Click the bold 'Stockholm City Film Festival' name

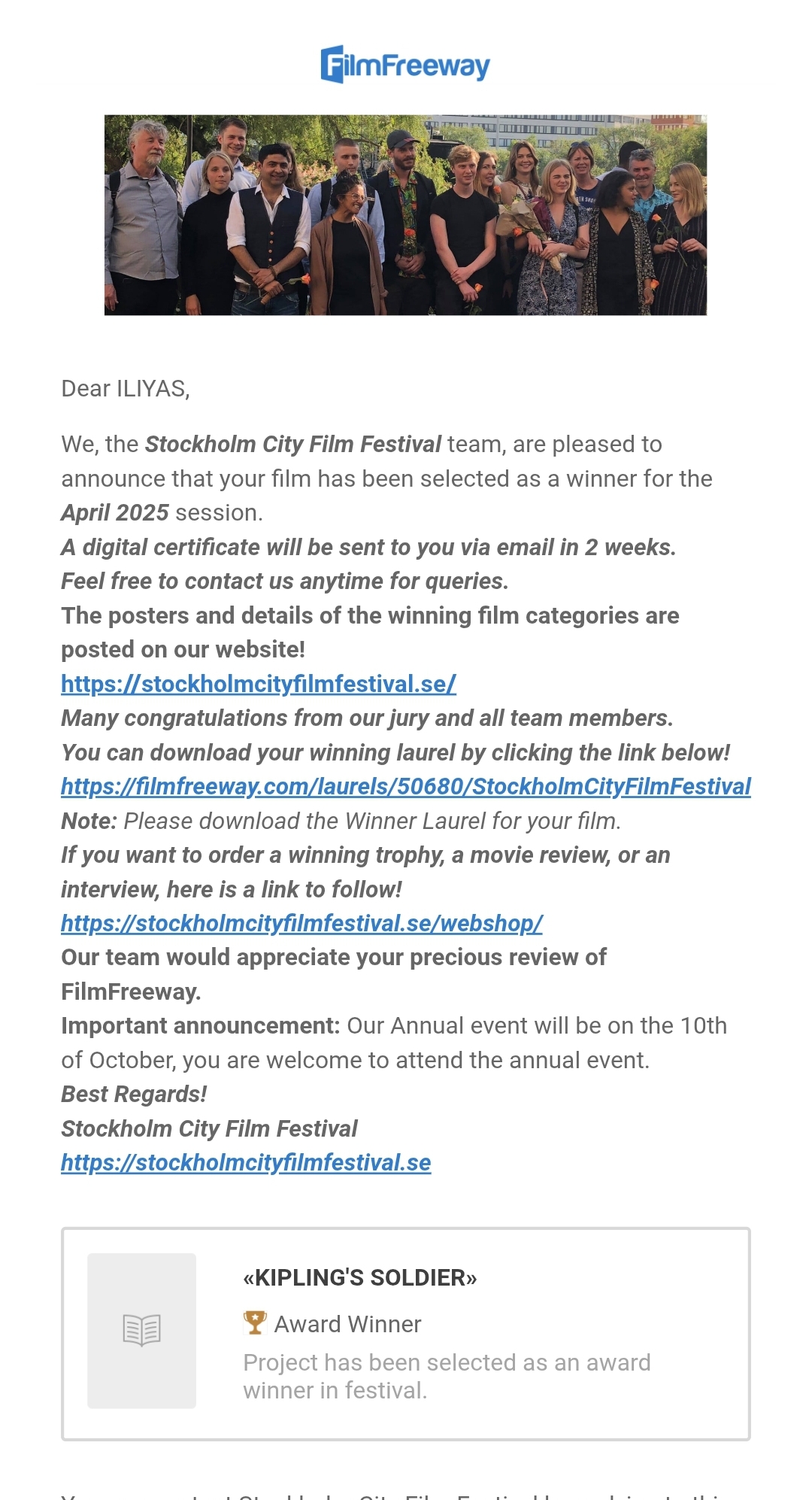[x=293, y=444]
